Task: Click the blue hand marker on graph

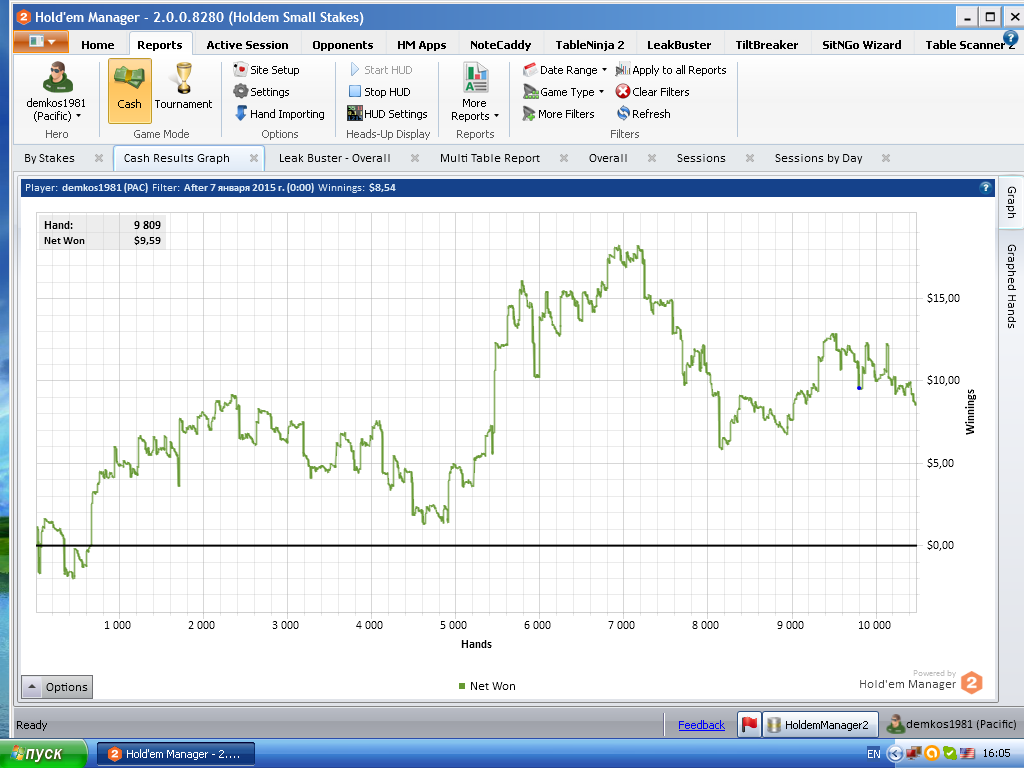Action: [x=859, y=388]
